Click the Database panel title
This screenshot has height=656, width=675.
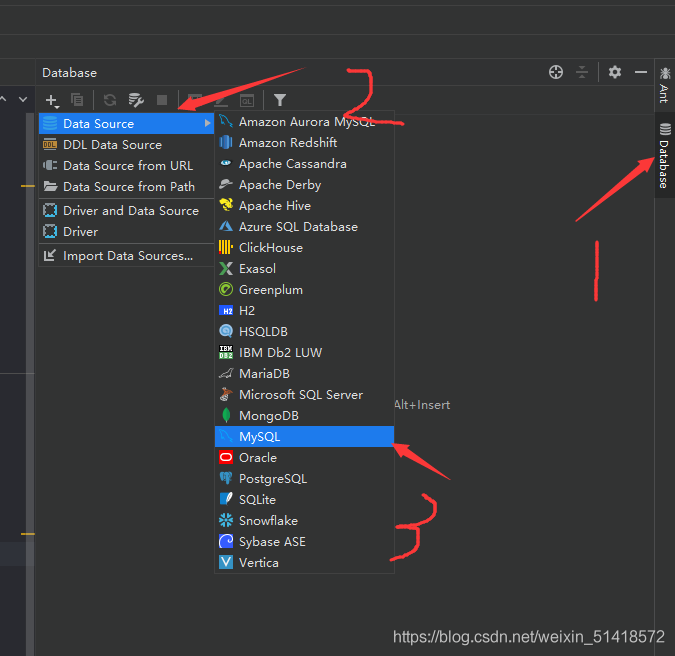point(69,73)
